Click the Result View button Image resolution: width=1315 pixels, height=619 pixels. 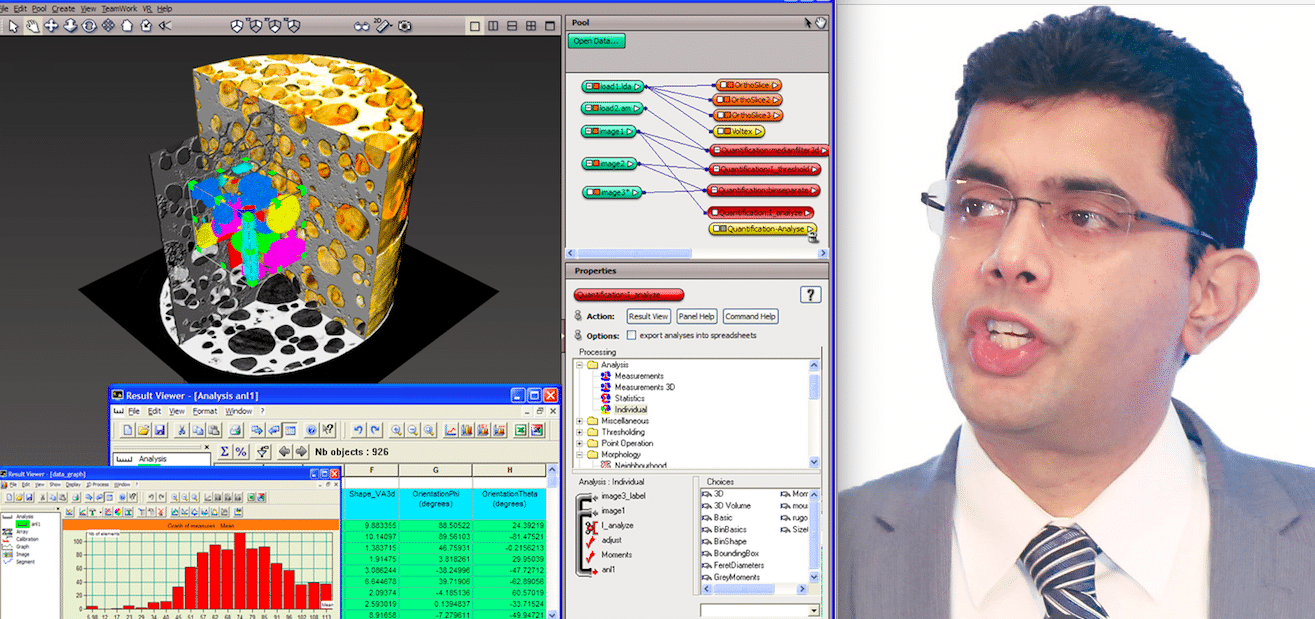tap(648, 316)
